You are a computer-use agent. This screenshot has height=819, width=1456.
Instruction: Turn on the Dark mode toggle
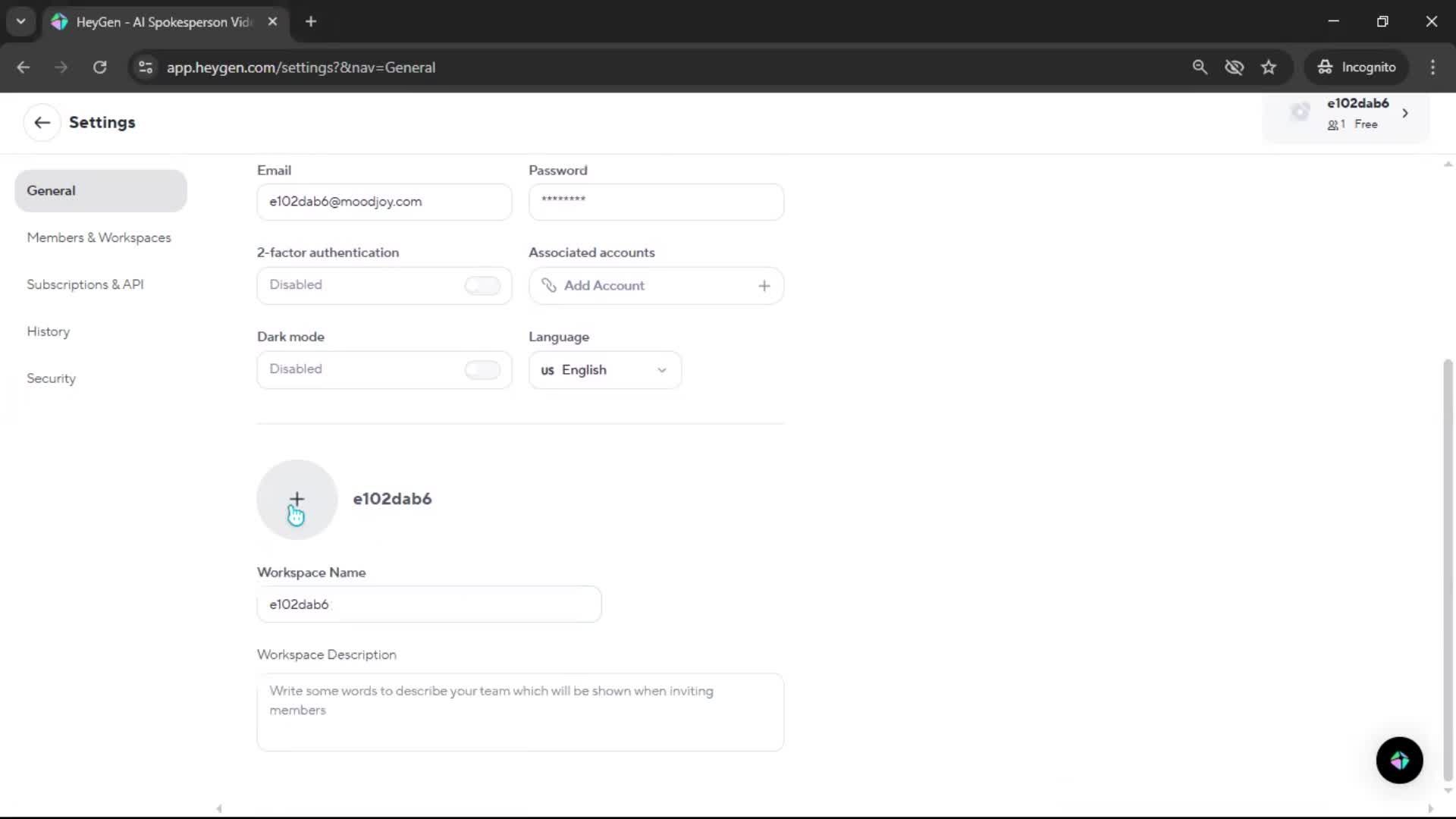tap(482, 369)
